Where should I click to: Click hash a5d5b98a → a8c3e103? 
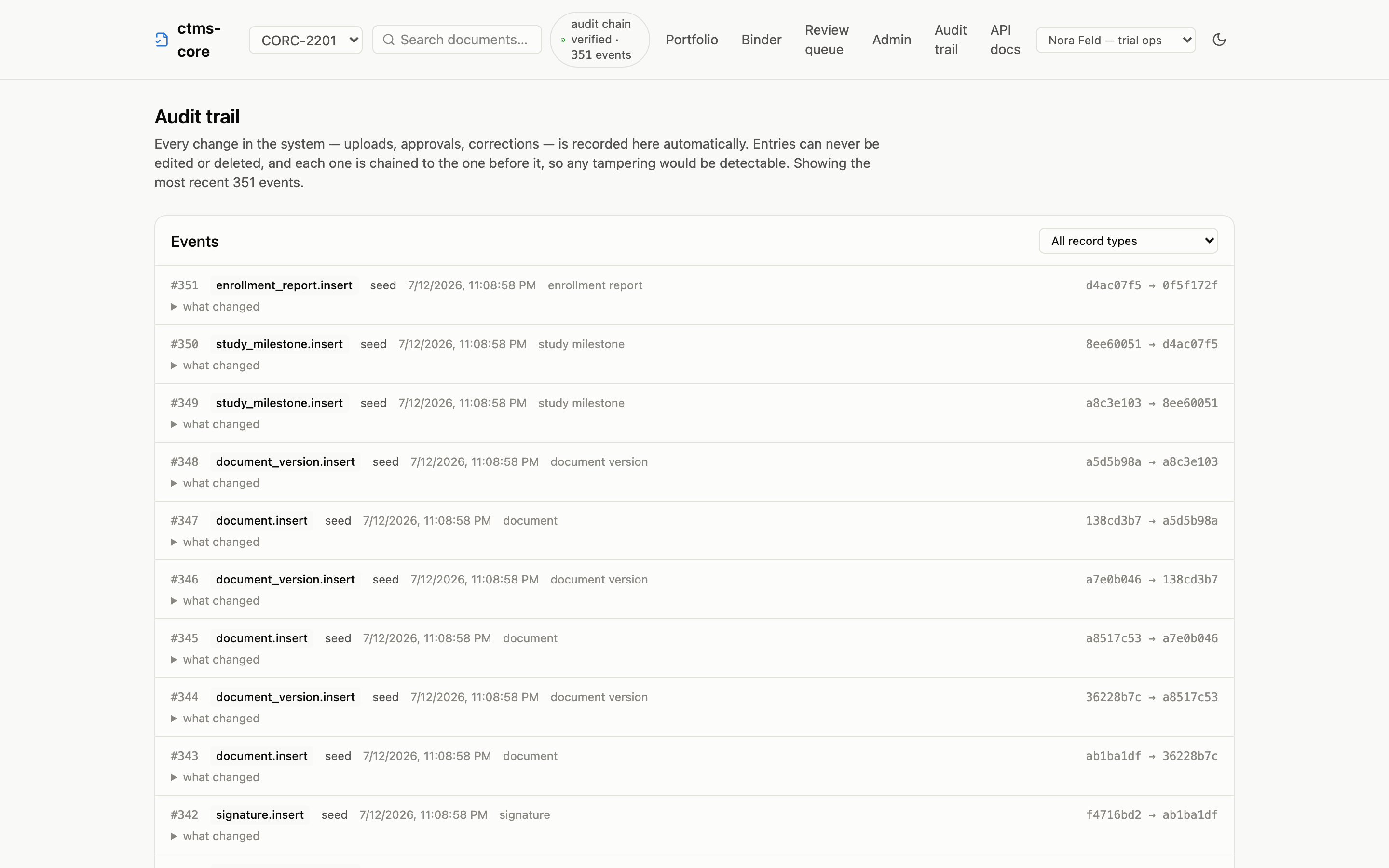1151,462
